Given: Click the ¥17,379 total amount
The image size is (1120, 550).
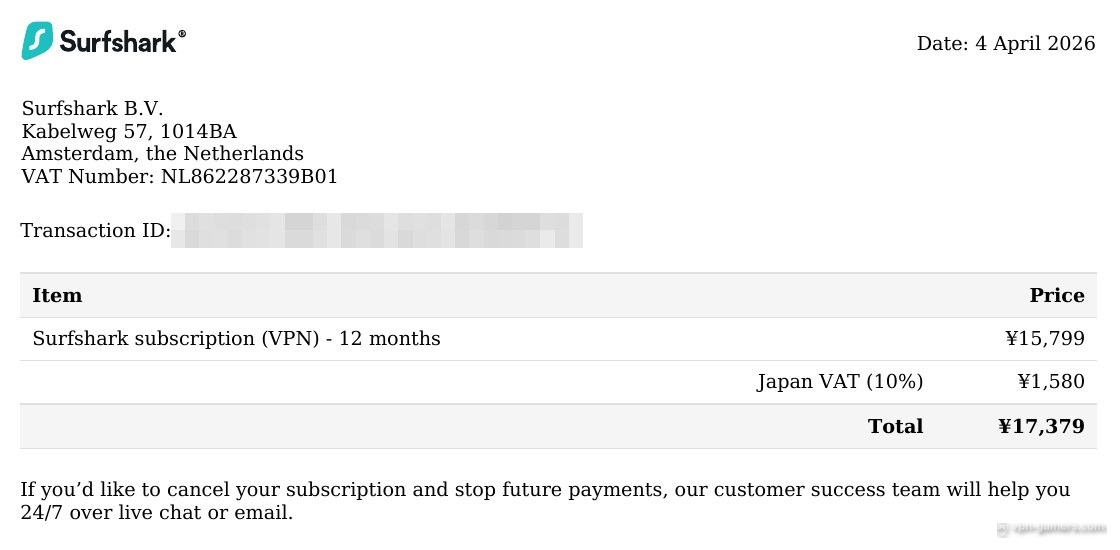Looking at the screenshot, I should [1041, 426].
